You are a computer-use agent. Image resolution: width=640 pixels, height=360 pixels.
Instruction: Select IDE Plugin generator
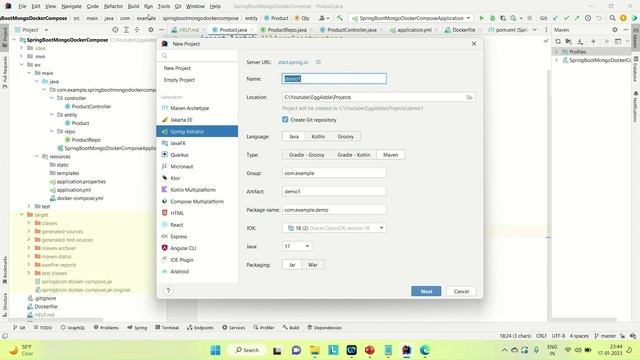click(x=197, y=260)
